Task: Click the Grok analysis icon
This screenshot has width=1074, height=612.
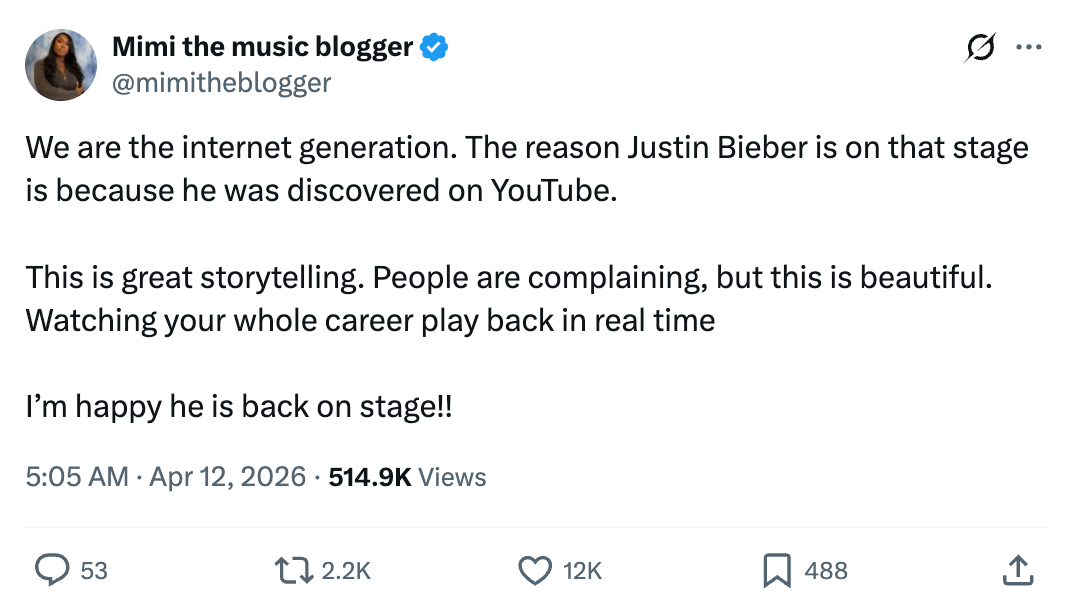Action: pyautogui.click(x=980, y=47)
